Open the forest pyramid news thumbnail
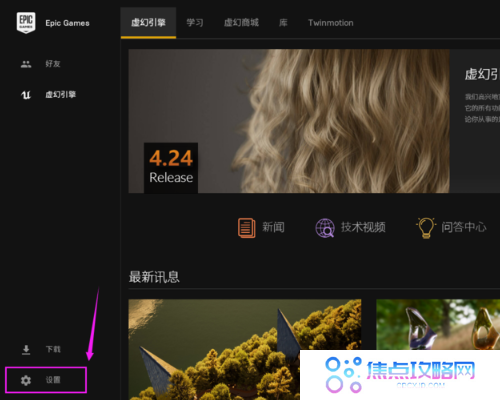Viewport: 500px width, 400px height. [245, 349]
